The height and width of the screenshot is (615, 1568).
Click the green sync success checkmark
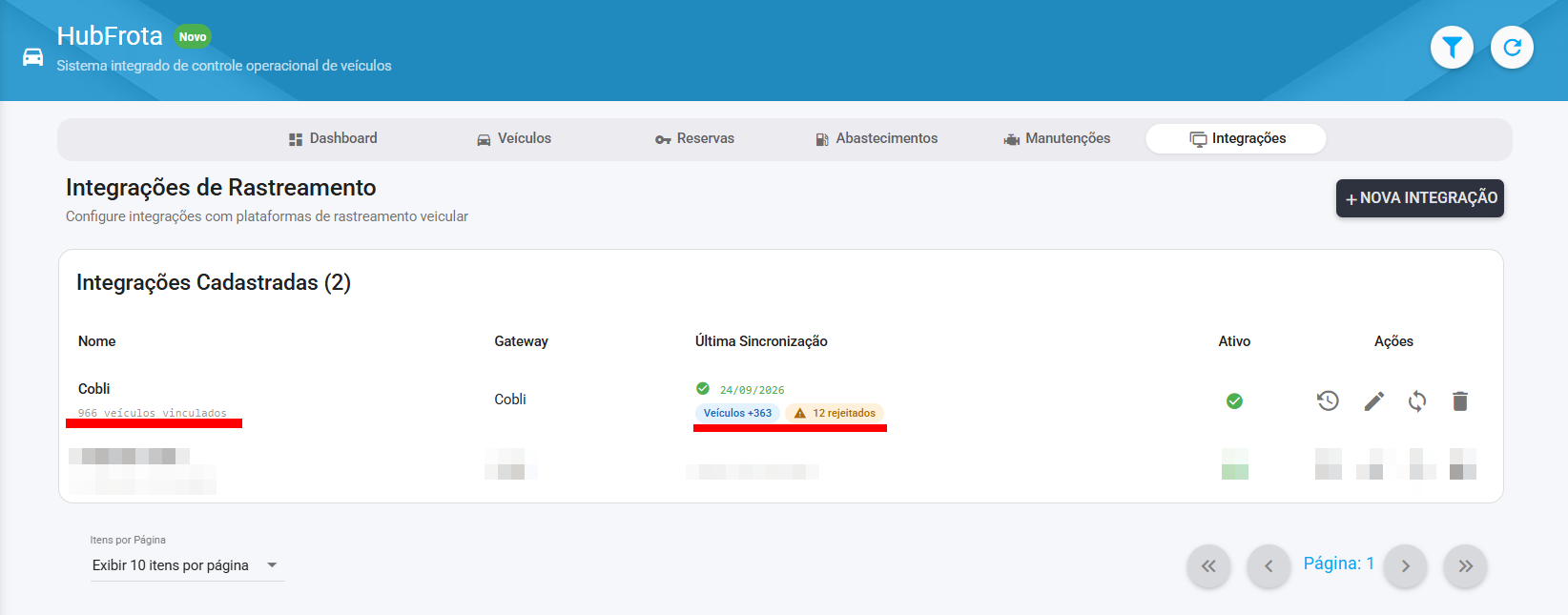[703, 388]
